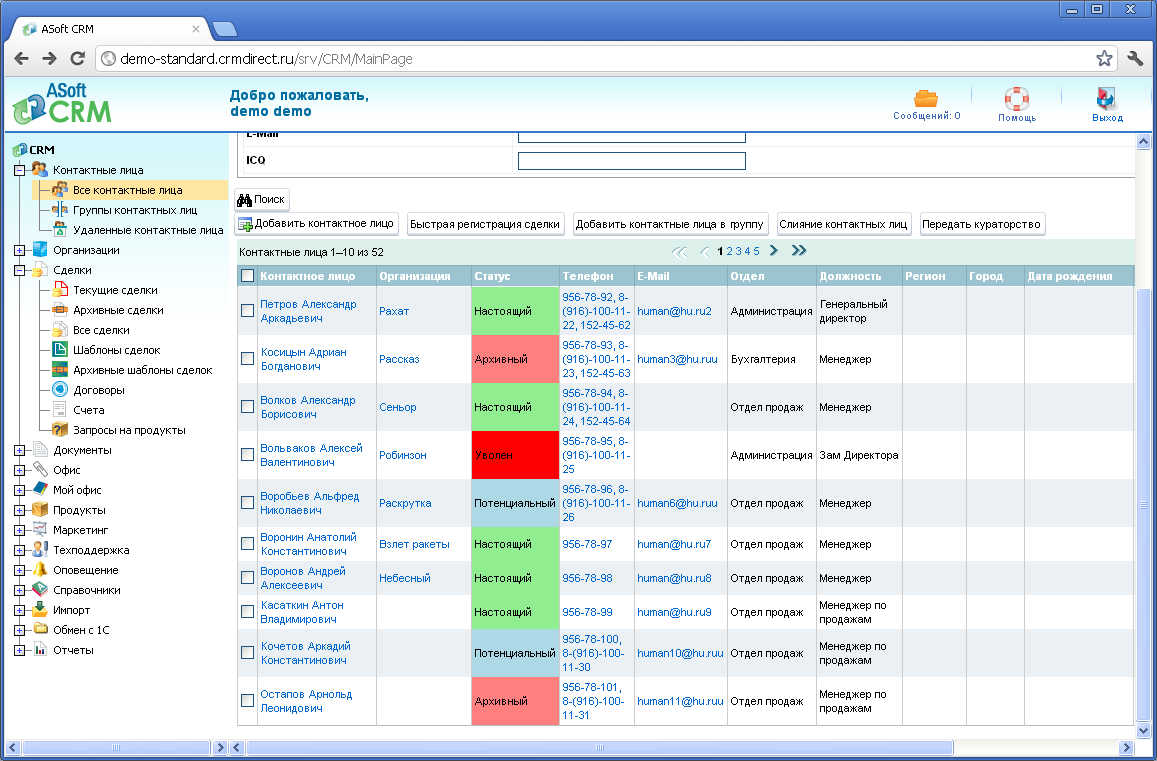Go to next page of contacts

pyautogui.click(x=773, y=250)
